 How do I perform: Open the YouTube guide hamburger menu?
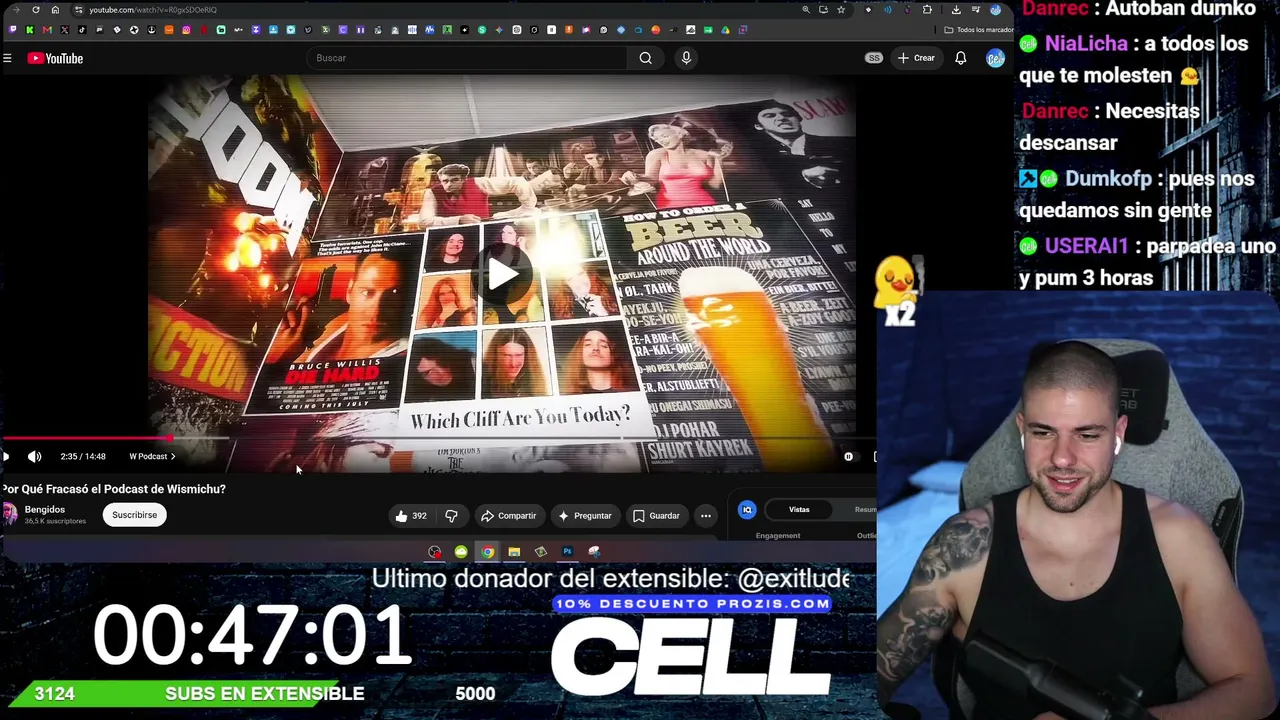pyautogui.click(x=7, y=58)
